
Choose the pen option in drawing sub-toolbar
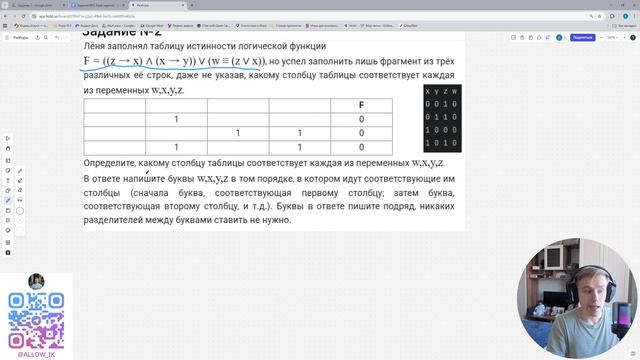pyautogui.click(x=20, y=171)
